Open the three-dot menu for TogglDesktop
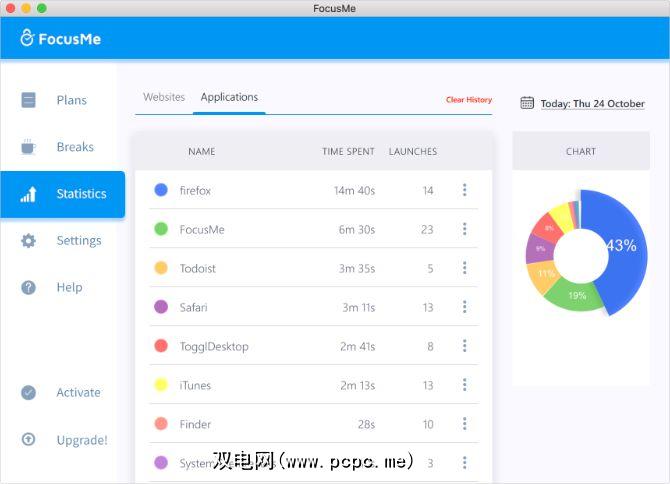This screenshot has width=670, height=484. point(464,346)
